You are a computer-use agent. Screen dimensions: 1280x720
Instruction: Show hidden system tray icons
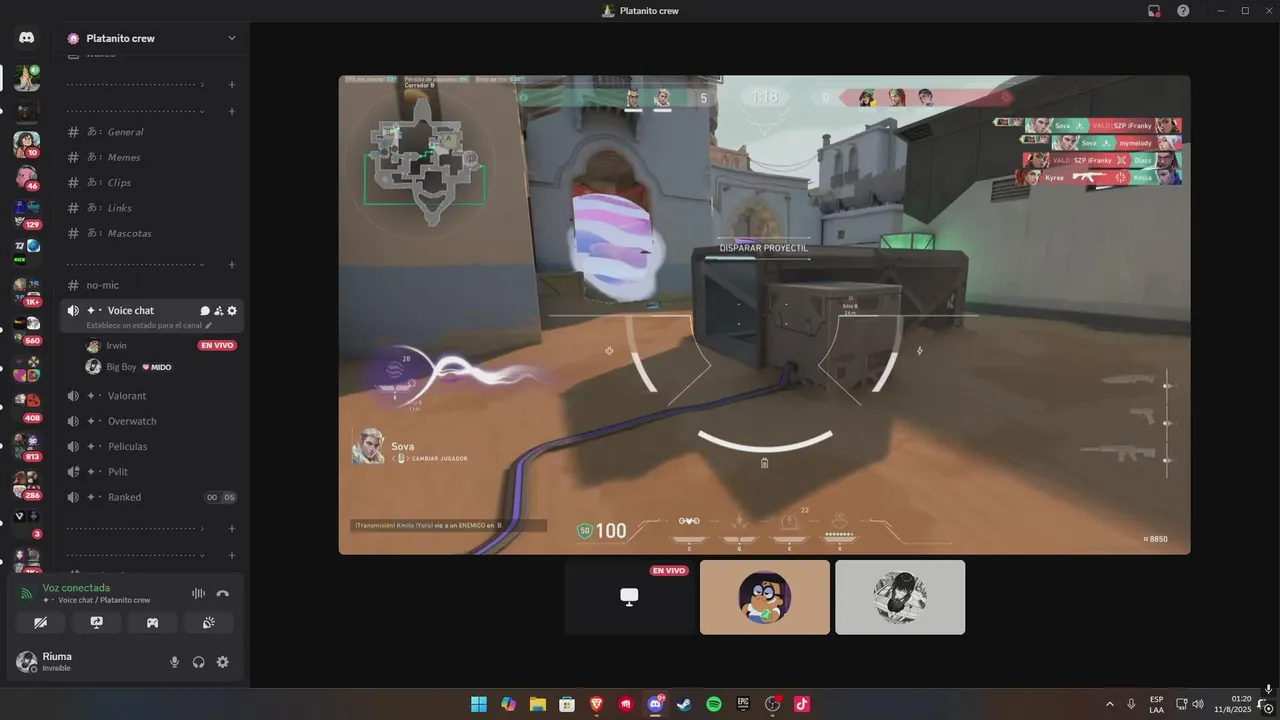(1110, 704)
